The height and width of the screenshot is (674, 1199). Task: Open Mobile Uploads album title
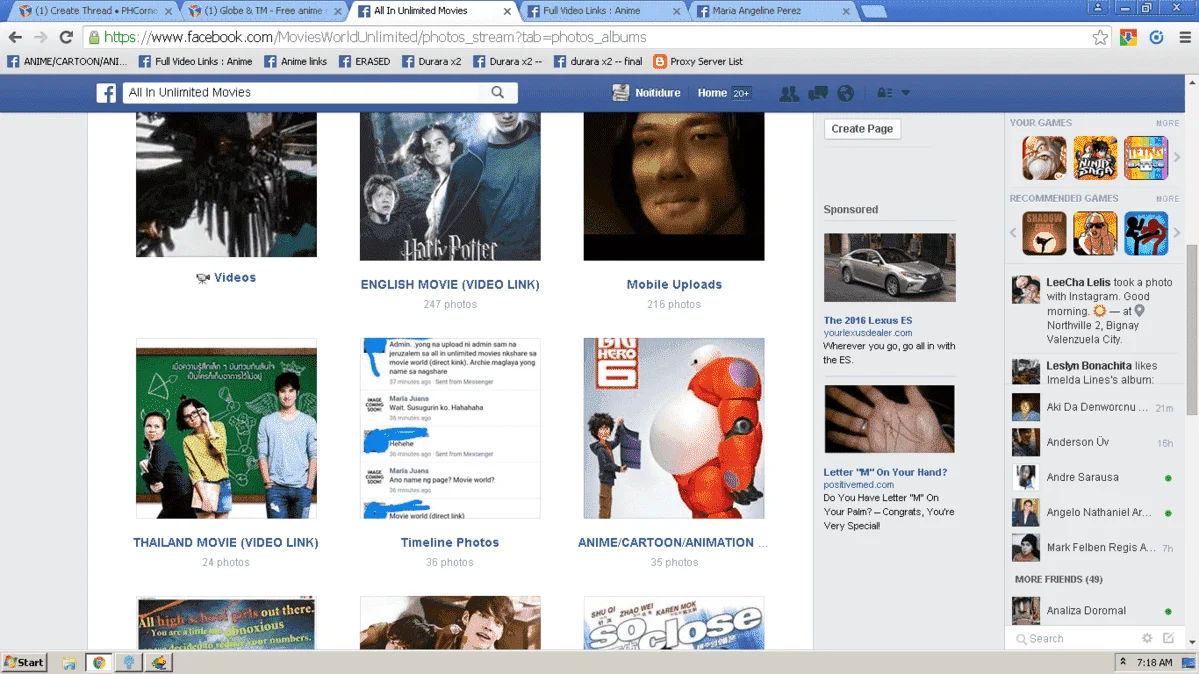(674, 285)
